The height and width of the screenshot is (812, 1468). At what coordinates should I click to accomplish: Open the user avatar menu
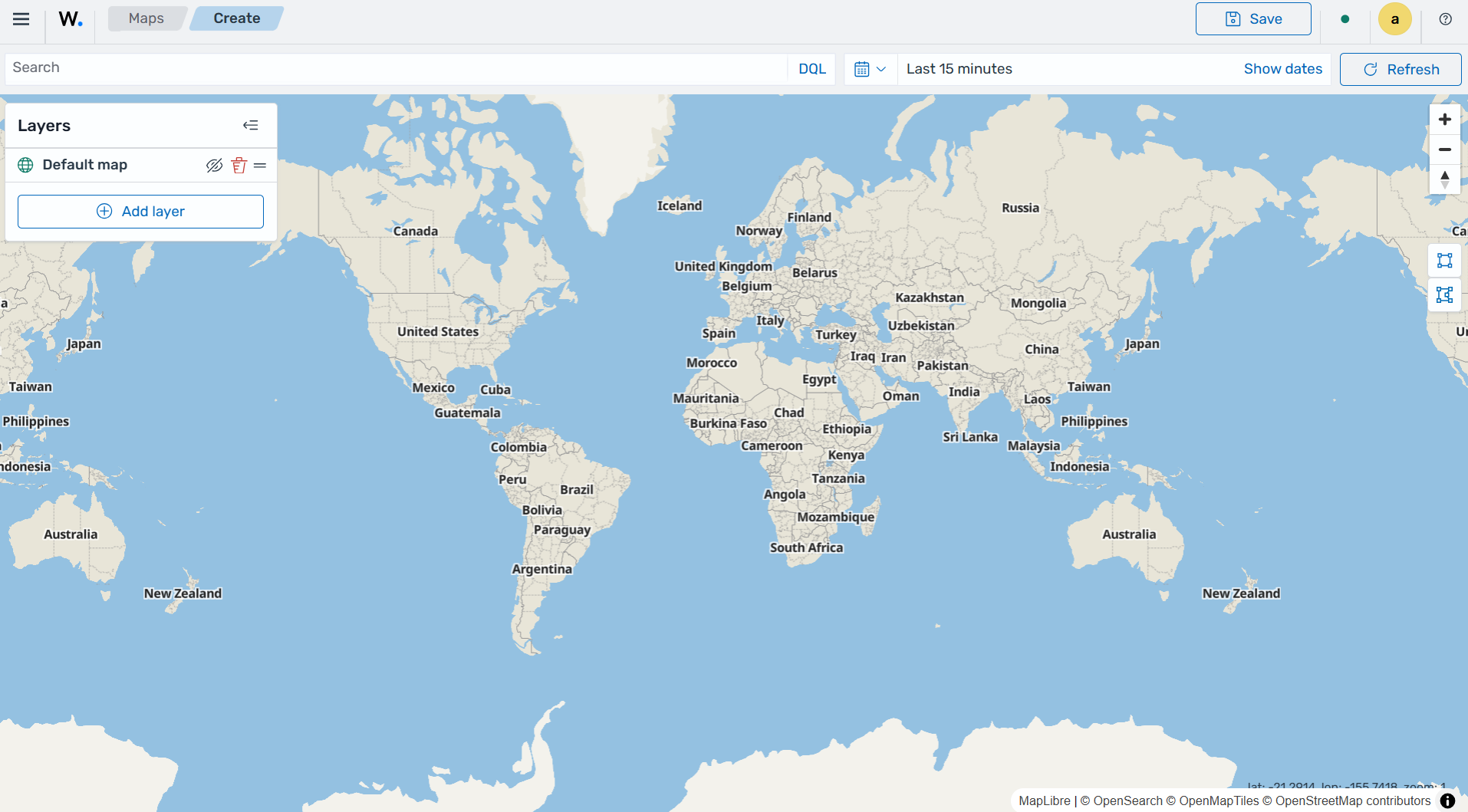1395,19
